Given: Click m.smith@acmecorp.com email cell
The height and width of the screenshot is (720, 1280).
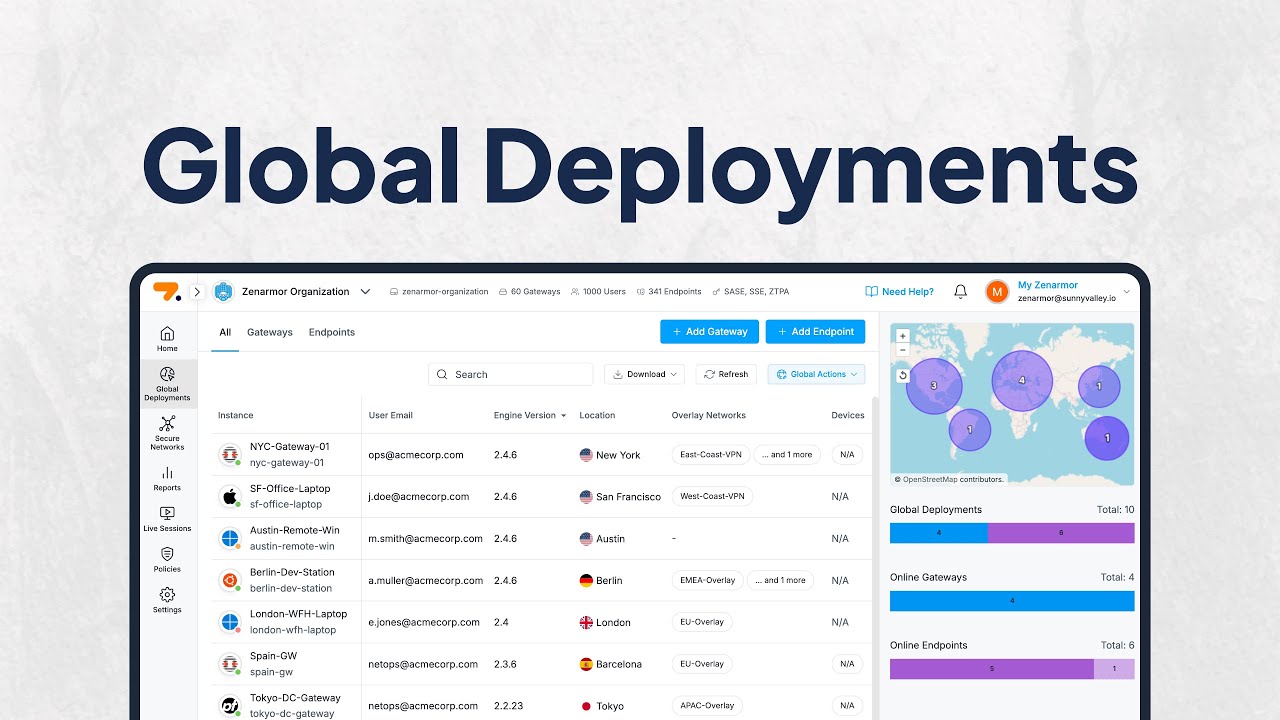Looking at the screenshot, I should pyautogui.click(x=425, y=539).
